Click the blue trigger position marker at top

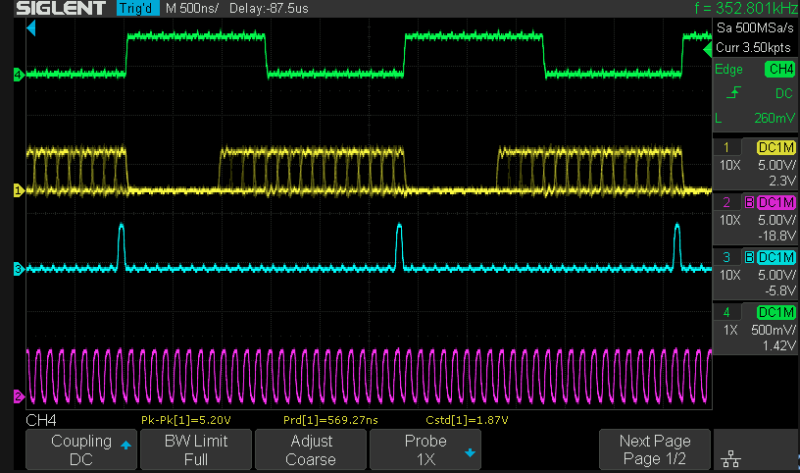pyautogui.click(x=30, y=29)
